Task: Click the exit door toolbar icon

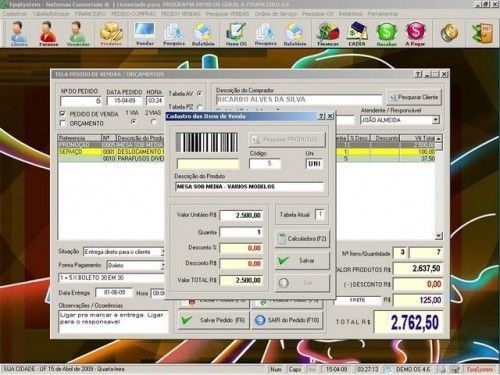Action: [482, 33]
